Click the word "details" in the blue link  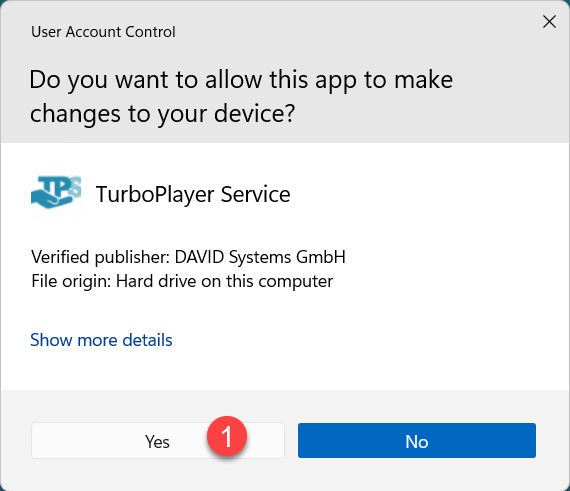pyautogui.click(x=147, y=340)
